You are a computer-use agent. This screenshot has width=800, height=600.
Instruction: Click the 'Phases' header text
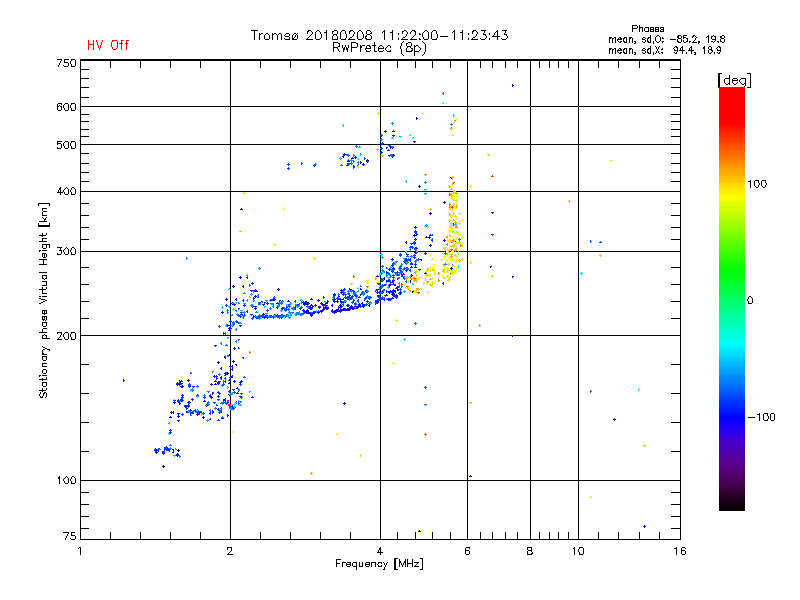click(x=647, y=29)
